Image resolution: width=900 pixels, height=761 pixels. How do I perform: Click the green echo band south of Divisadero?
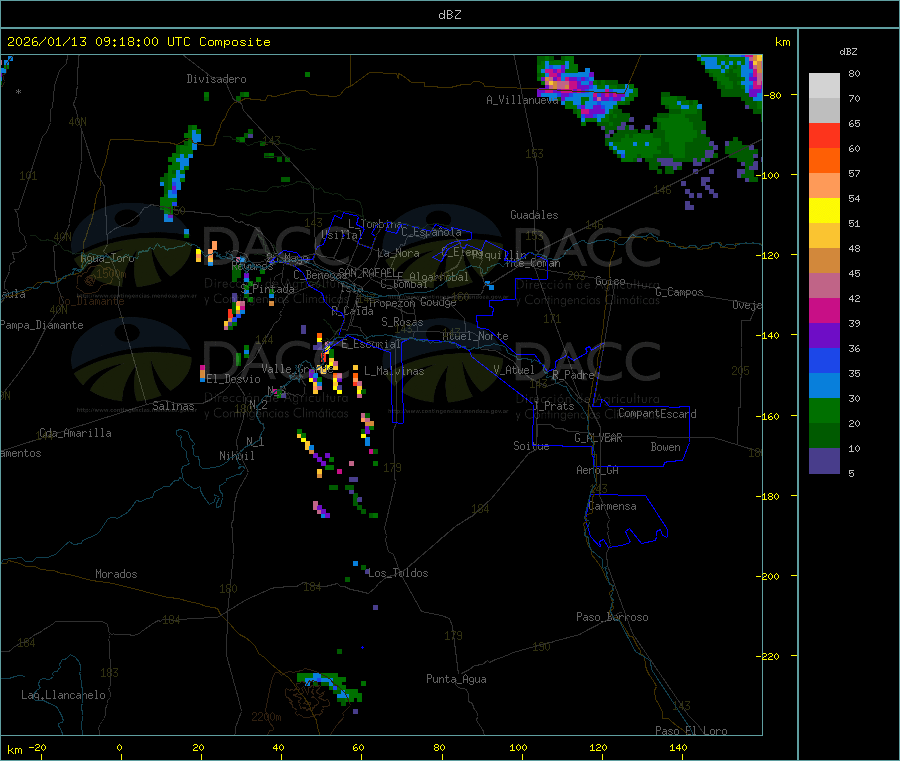click(x=179, y=172)
